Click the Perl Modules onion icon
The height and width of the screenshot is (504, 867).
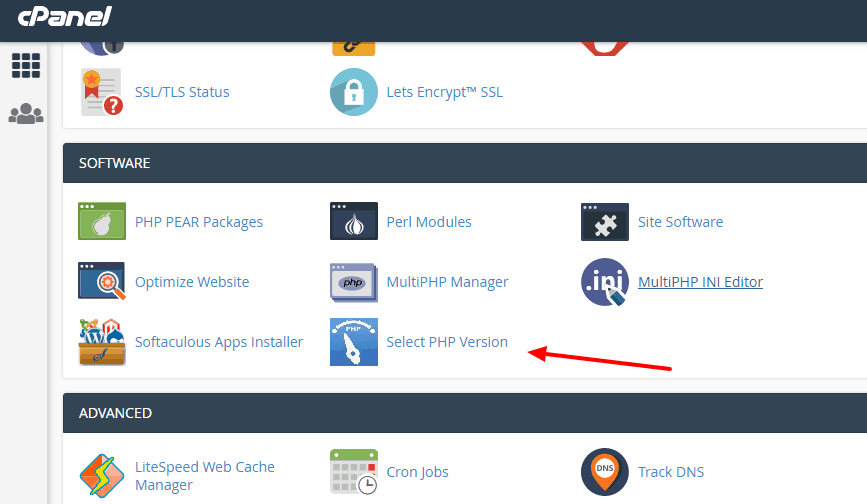354,222
